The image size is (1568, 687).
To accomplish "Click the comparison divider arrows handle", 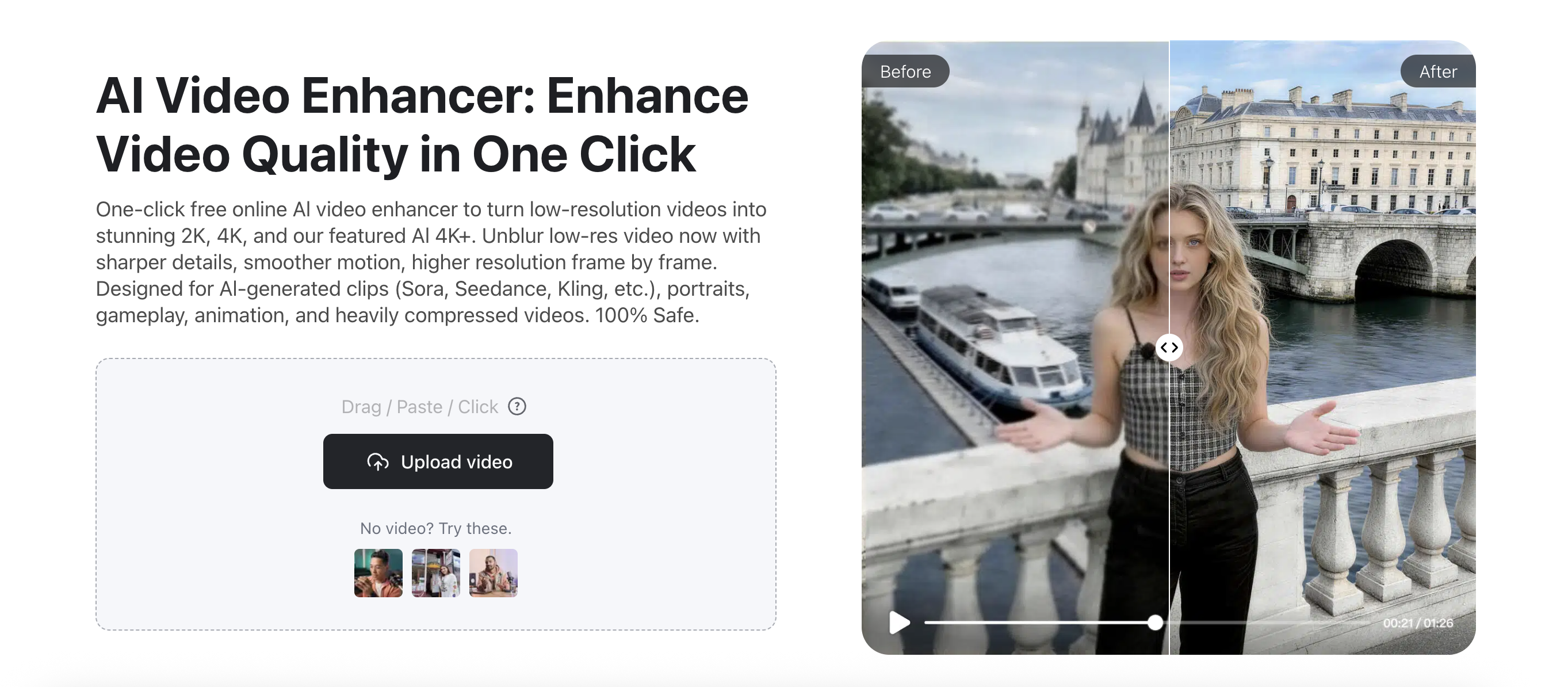I will pyautogui.click(x=1169, y=348).
